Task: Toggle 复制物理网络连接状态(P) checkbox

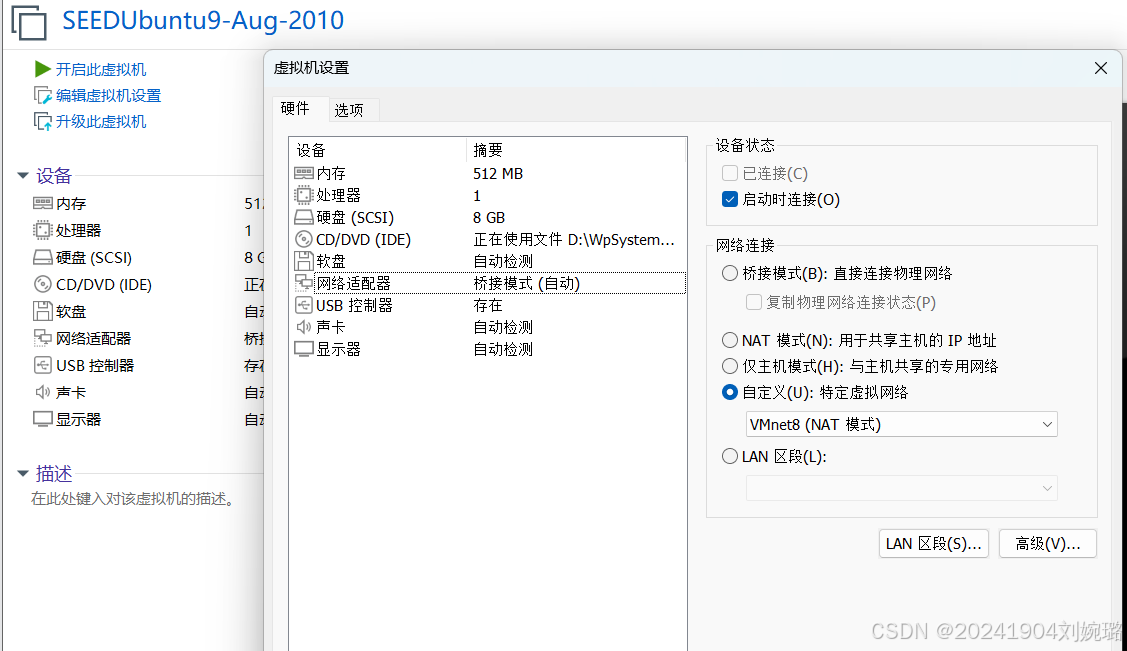Action: coord(753,303)
